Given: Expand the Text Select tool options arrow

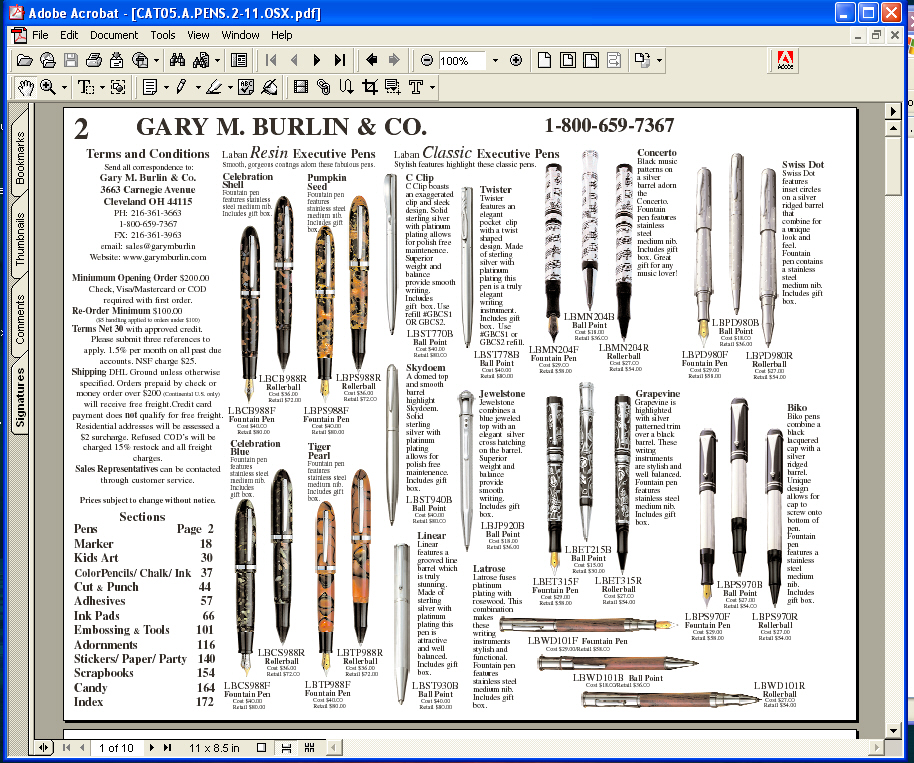Looking at the screenshot, I should tap(102, 87).
